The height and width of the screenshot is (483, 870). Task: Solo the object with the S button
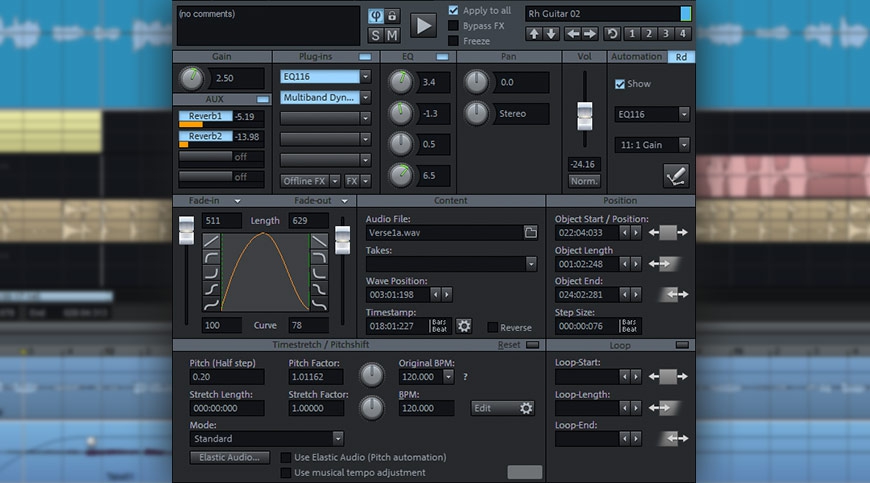pos(375,35)
